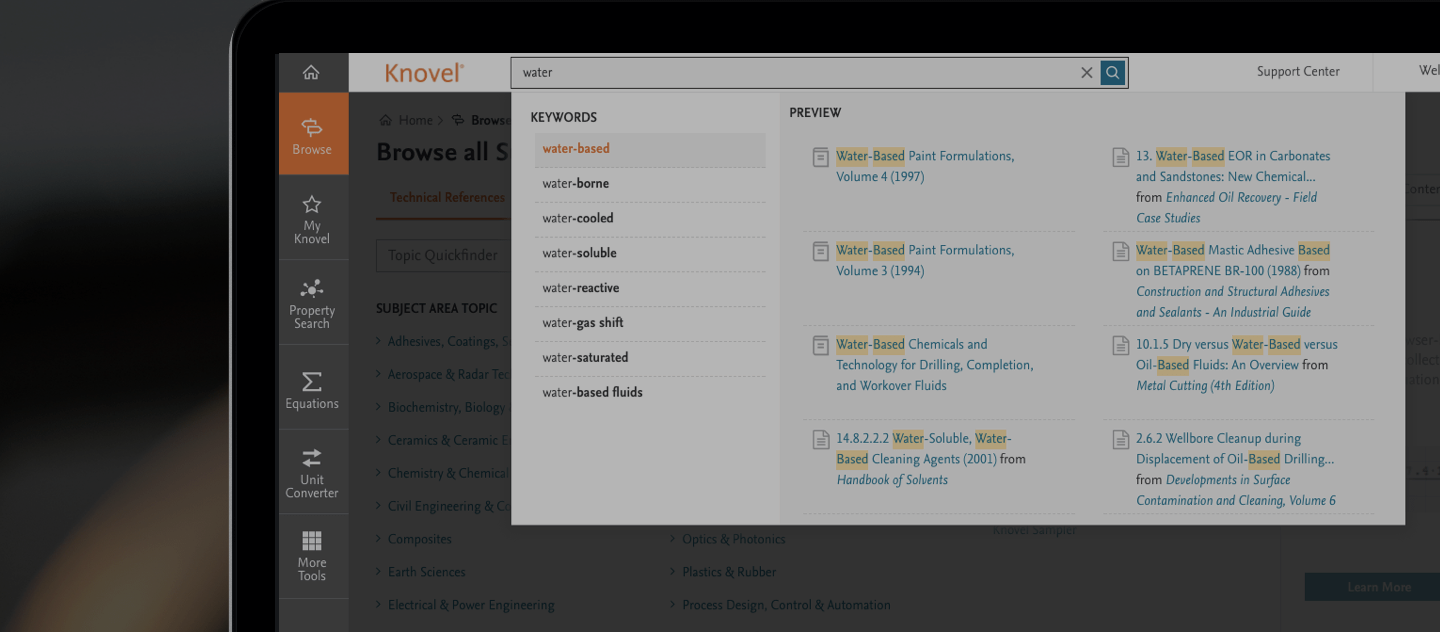The image size is (1440, 632).
Task: Click the Knovel logo
Action: coord(424,72)
